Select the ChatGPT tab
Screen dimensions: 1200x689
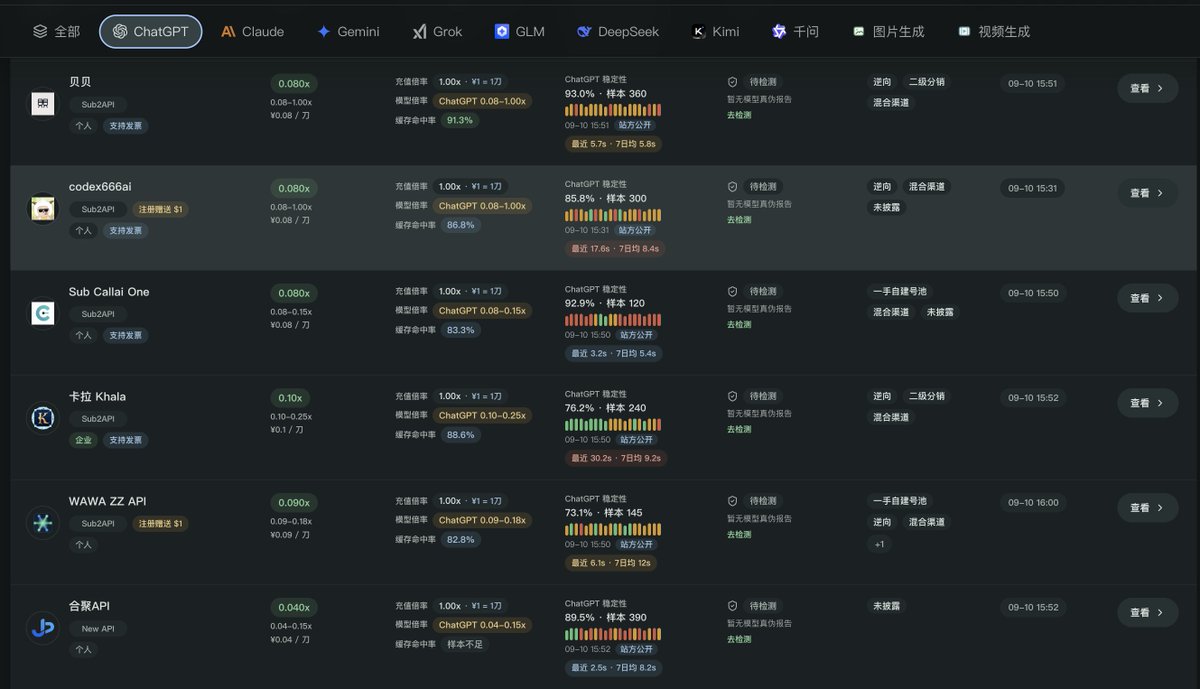click(x=151, y=31)
